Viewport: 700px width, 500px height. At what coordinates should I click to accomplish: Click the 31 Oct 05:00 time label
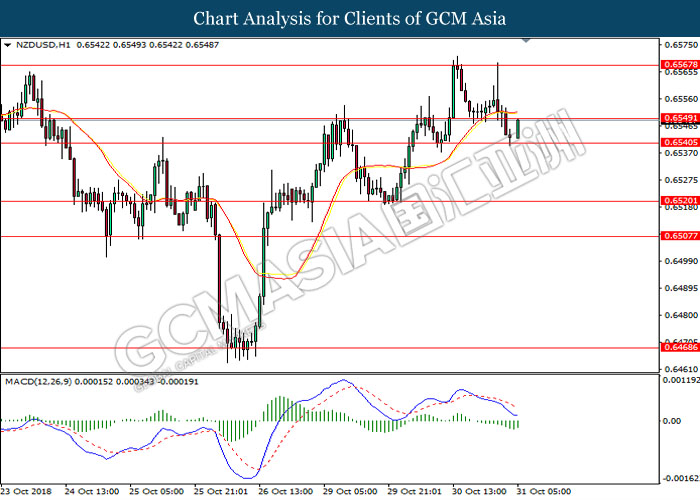click(x=544, y=492)
